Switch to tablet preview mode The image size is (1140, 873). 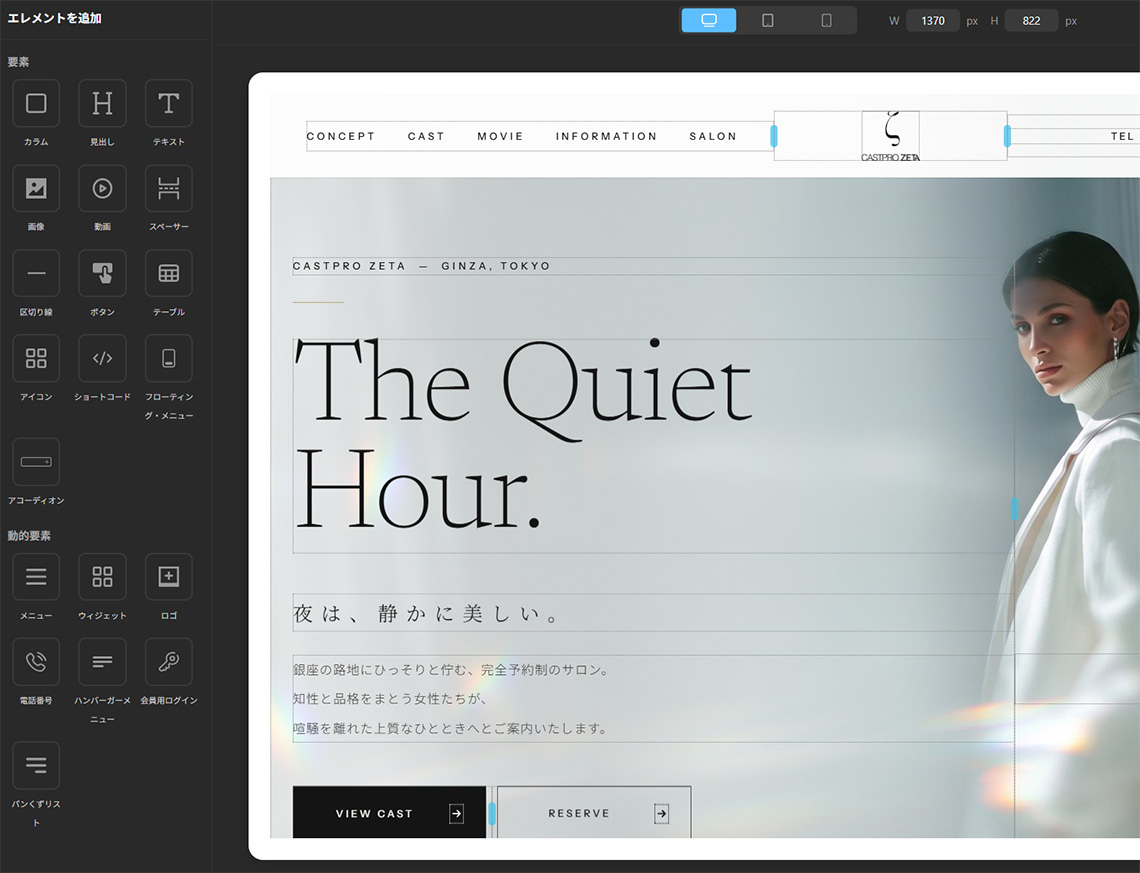[x=768, y=20]
